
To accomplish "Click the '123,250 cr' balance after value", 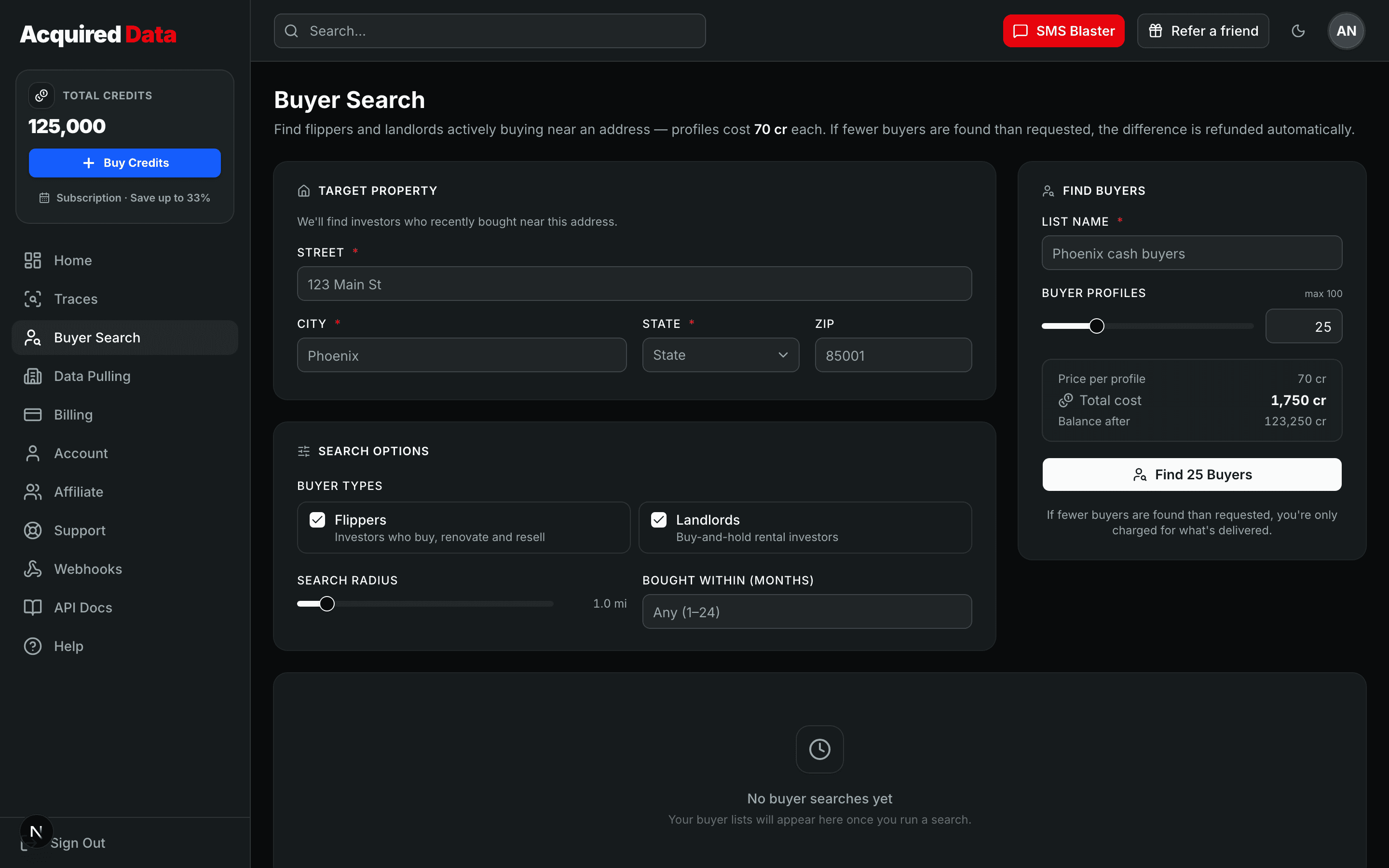I will (1295, 421).
